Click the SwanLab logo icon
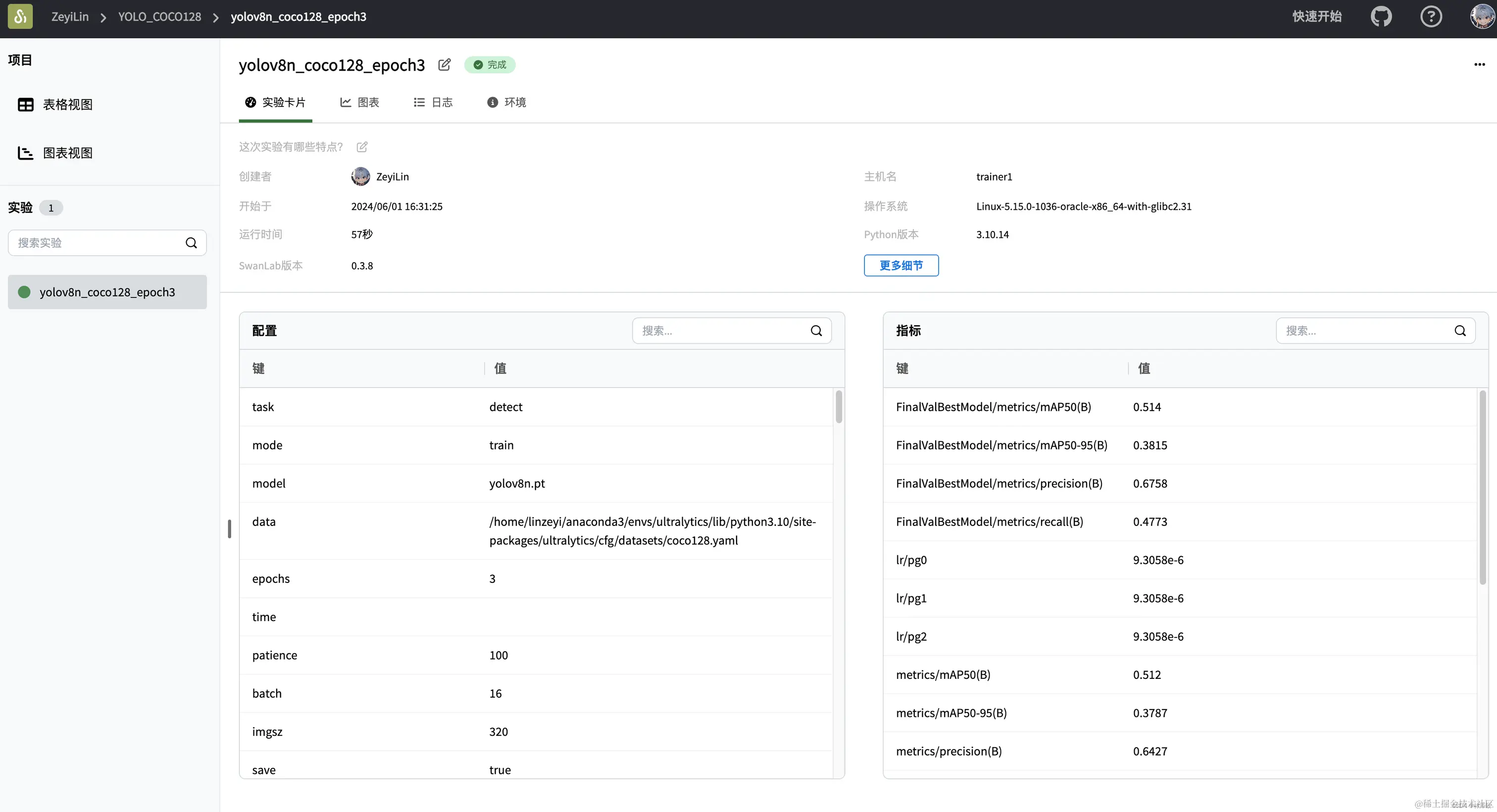 click(x=20, y=16)
